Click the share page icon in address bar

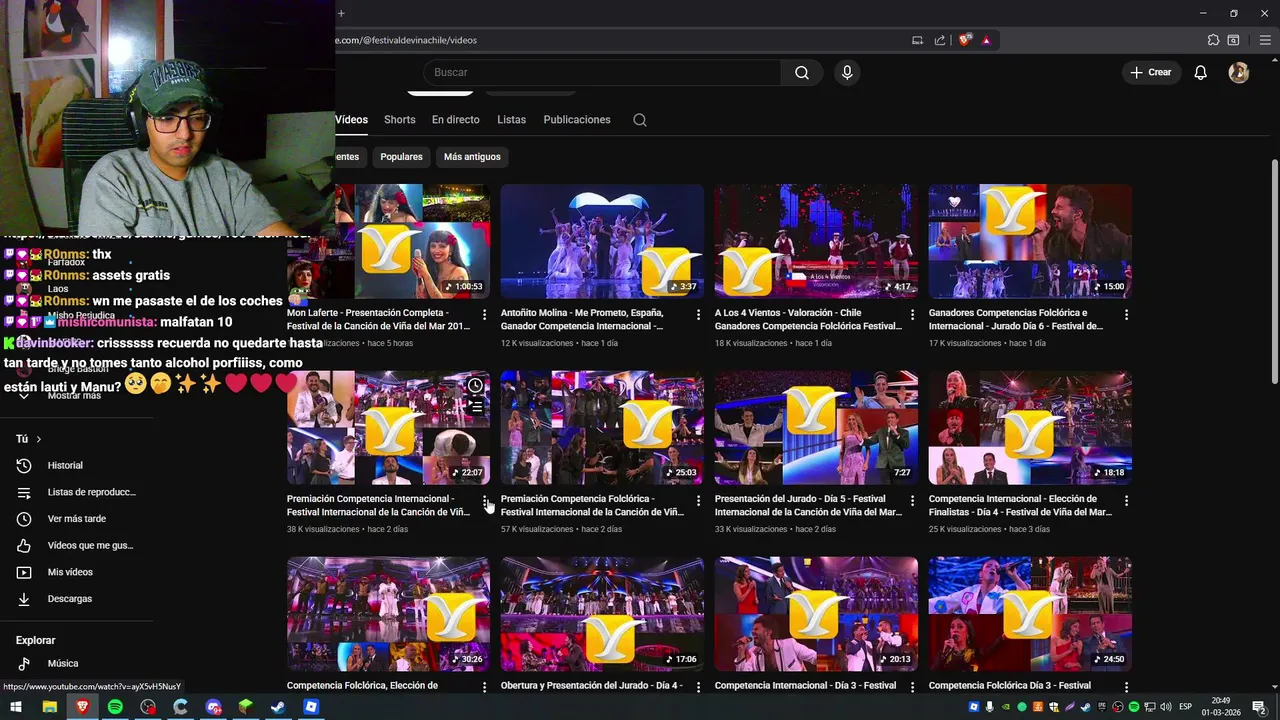coord(940,40)
